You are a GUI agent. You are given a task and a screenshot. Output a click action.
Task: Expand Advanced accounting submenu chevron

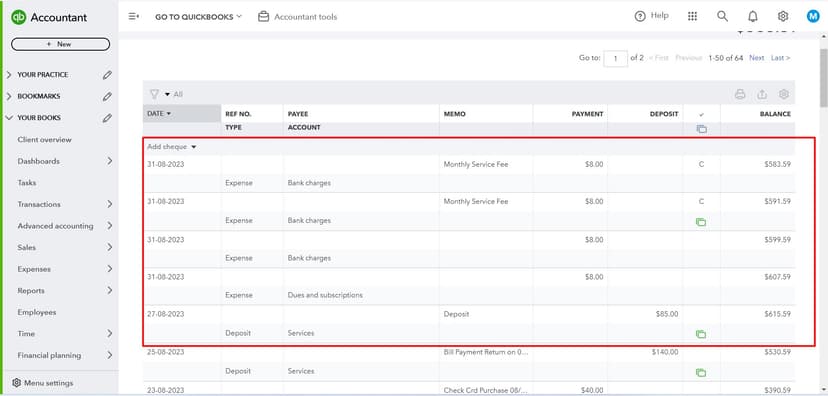(x=109, y=226)
